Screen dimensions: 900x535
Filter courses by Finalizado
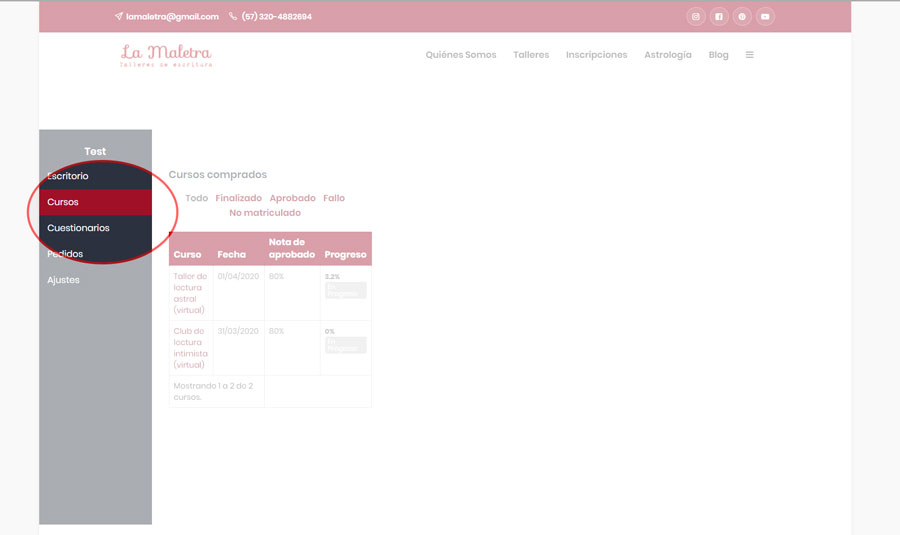[x=239, y=198]
